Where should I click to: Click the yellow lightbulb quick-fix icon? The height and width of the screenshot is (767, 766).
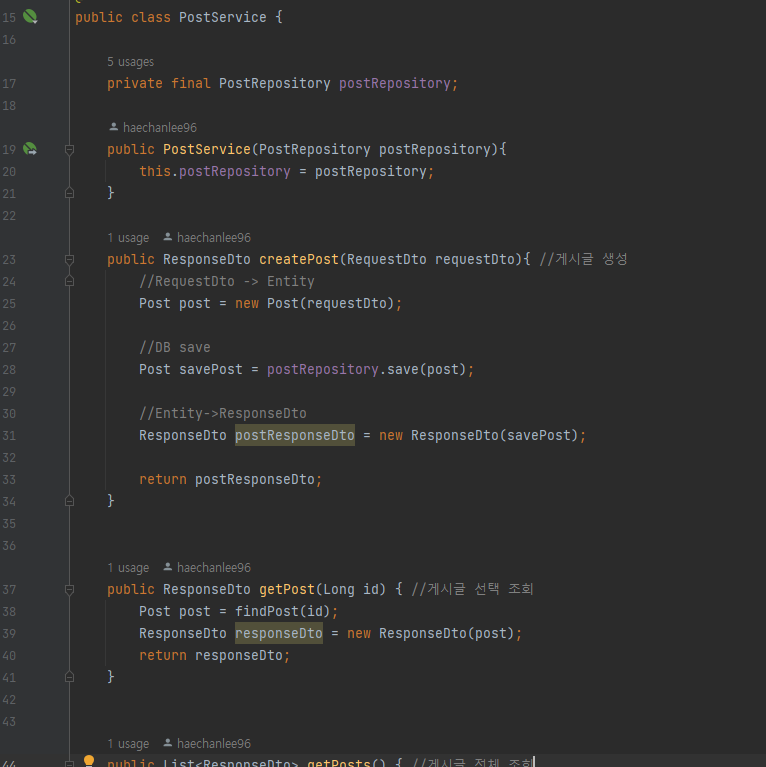click(x=89, y=761)
